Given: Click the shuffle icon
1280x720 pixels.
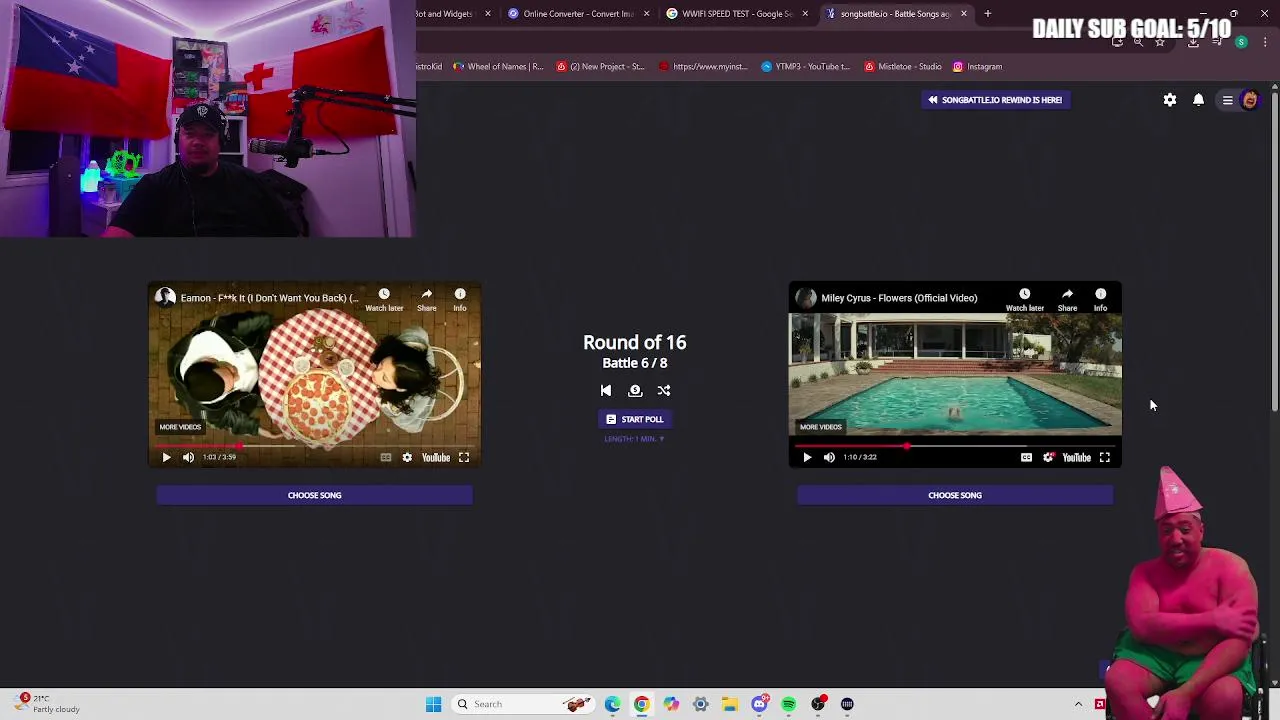Looking at the screenshot, I should point(664,391).
